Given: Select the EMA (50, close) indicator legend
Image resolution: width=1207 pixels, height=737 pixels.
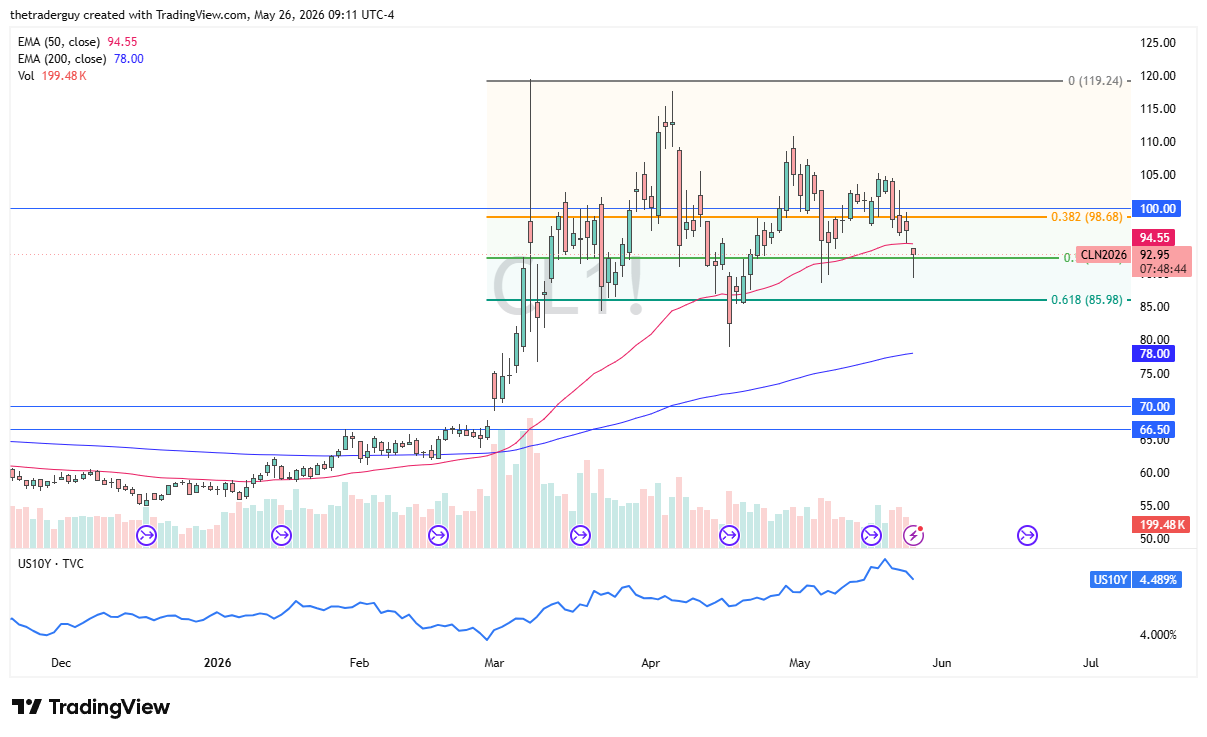Looking at the screenshot, I should pyautogui.click(x=77, y=42).
